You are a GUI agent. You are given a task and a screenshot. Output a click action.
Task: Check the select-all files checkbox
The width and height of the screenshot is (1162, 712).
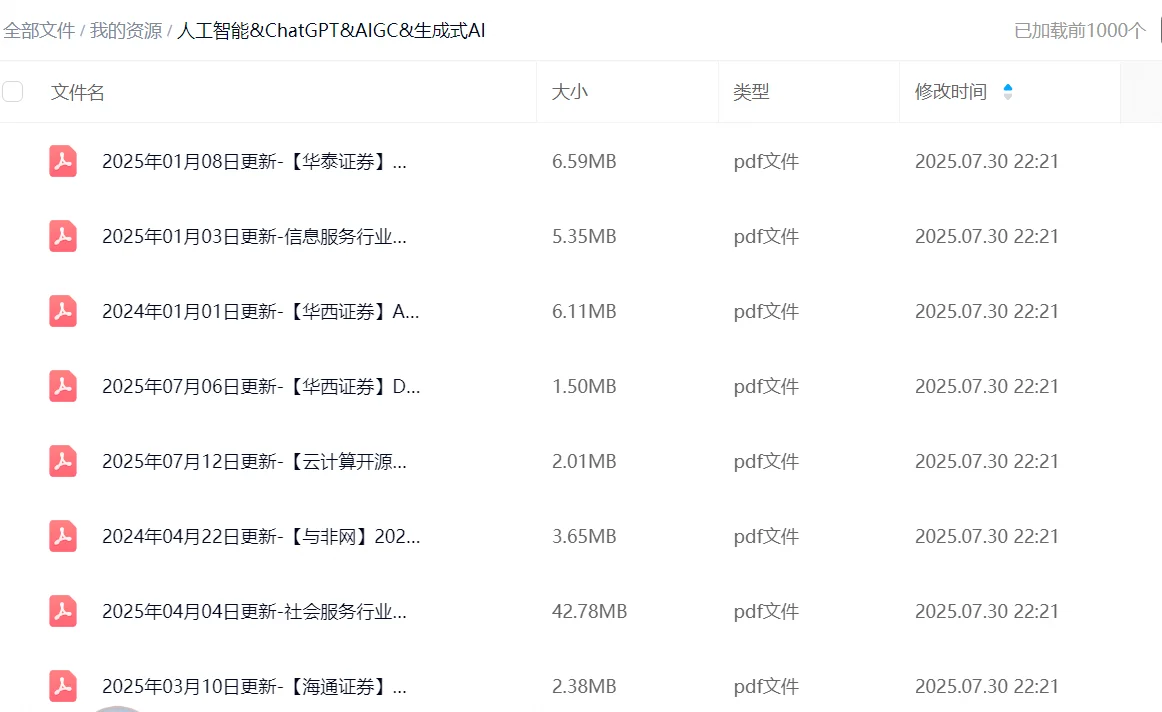pos(12,91)
